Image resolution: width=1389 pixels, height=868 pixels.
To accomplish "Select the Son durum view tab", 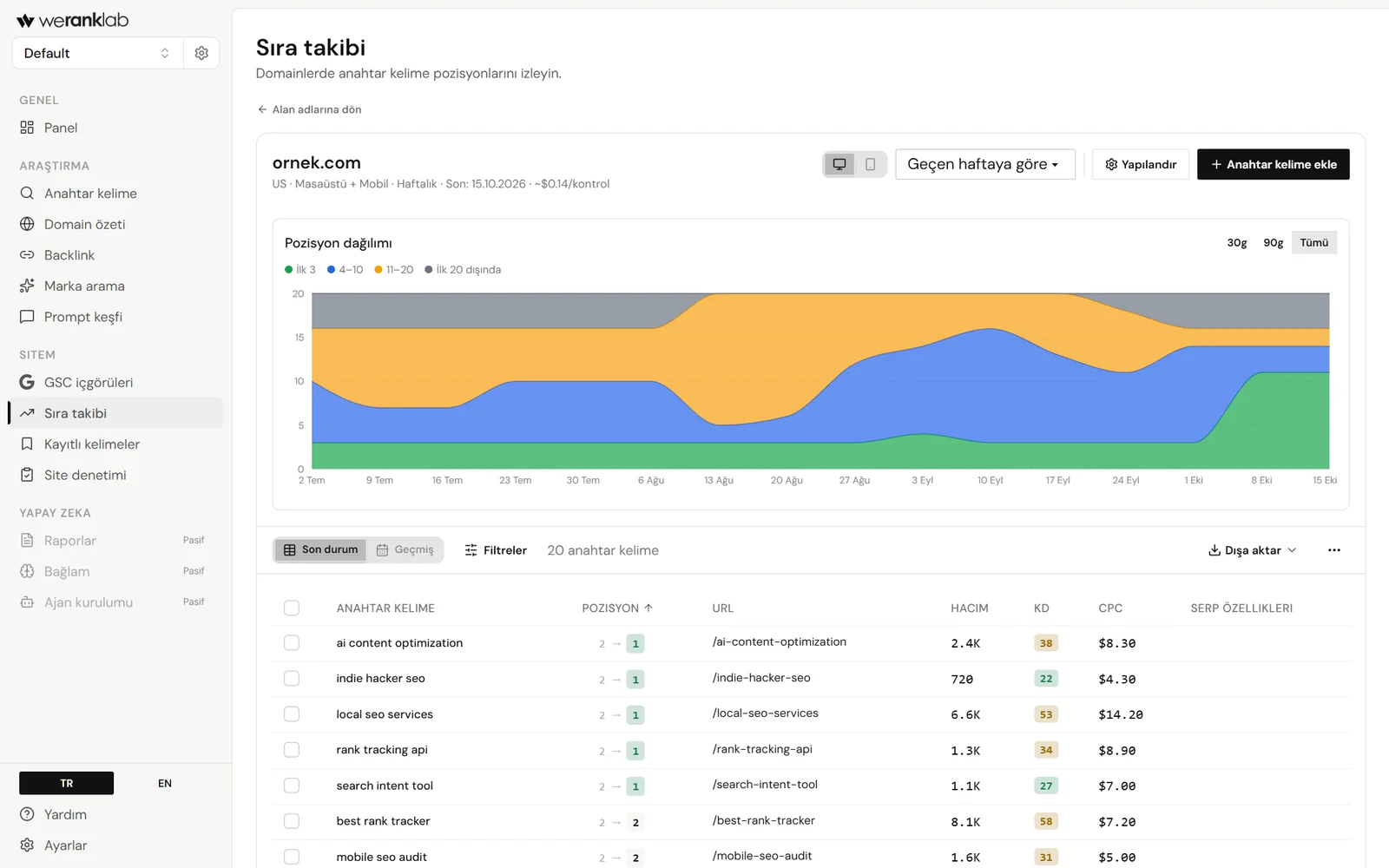I will pyautogui.click(x=321, y=550).
